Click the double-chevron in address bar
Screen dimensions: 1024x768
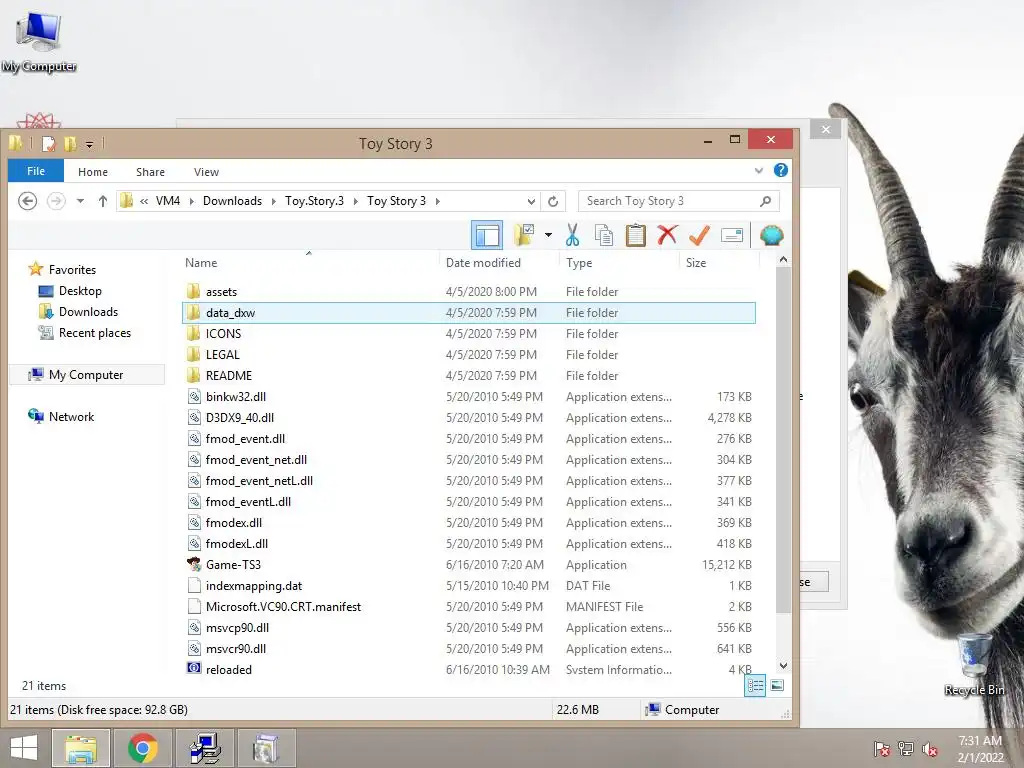pyautogui.click(x=144, y=201)
